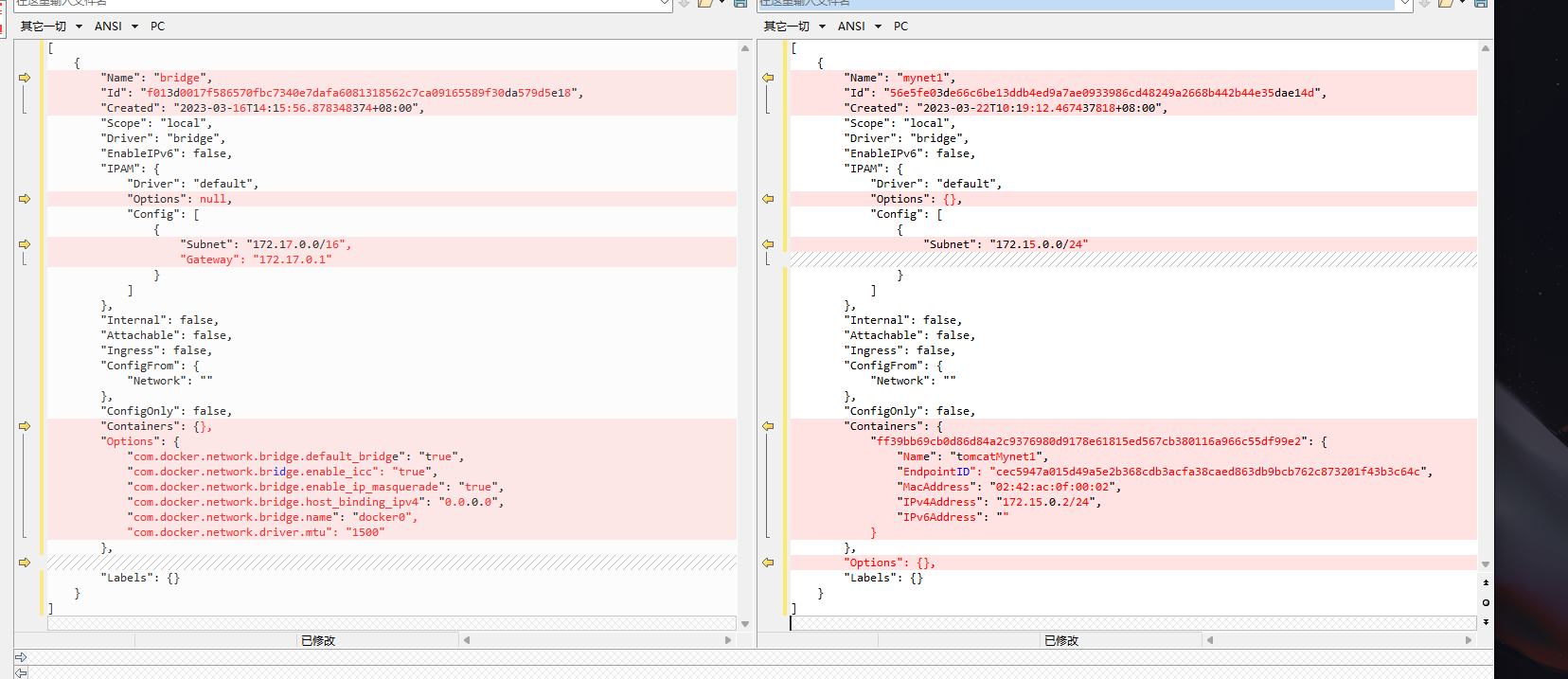Copy right "Options": {} IPAM line to left
This screenshot has height=679, width=1568.
[768, 199]
